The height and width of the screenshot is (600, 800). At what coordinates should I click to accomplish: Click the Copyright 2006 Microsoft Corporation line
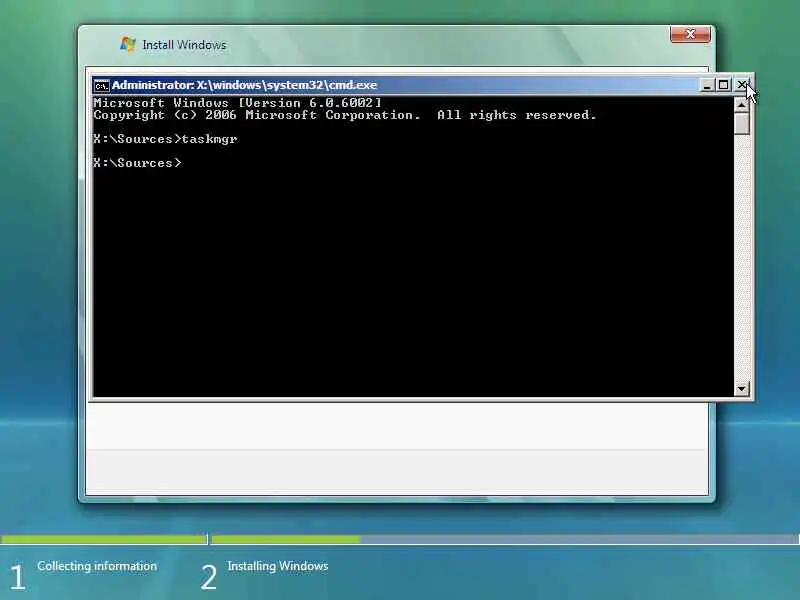[345, 115]
